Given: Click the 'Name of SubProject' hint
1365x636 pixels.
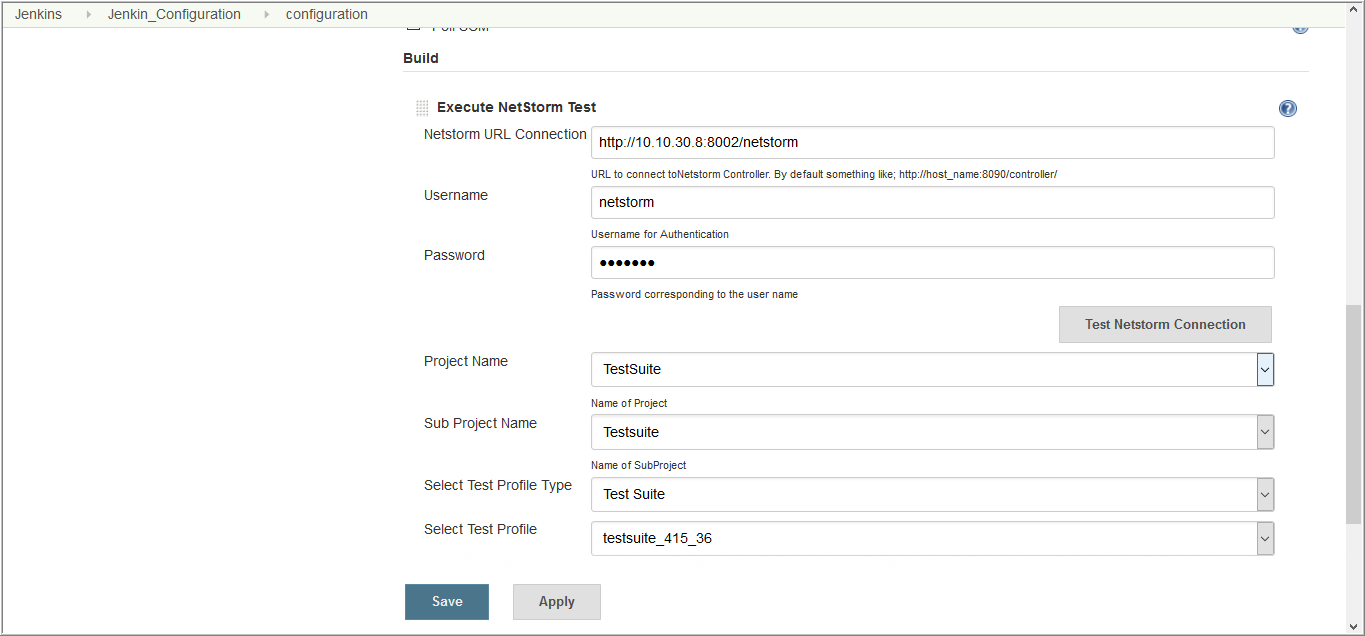Looking at the screenshot, I should click(639, 465).
